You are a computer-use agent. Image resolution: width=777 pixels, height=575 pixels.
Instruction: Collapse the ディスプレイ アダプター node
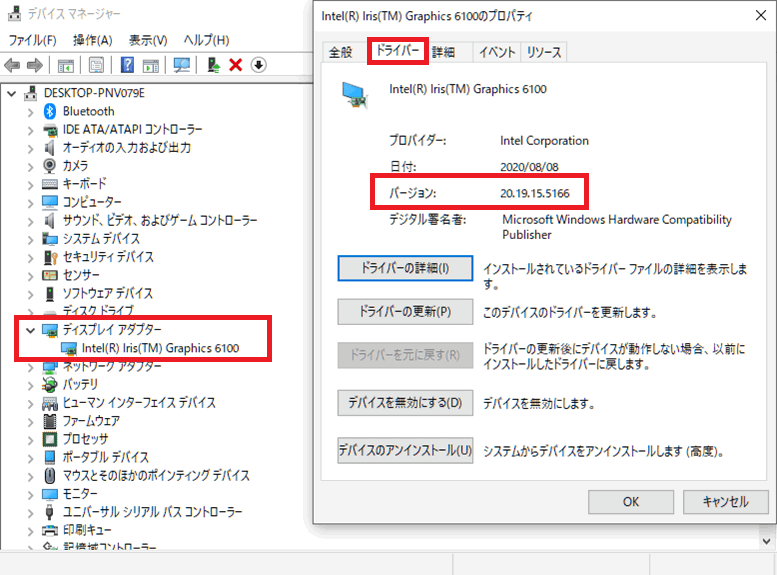pyautogui.click(x=31, y=330)
